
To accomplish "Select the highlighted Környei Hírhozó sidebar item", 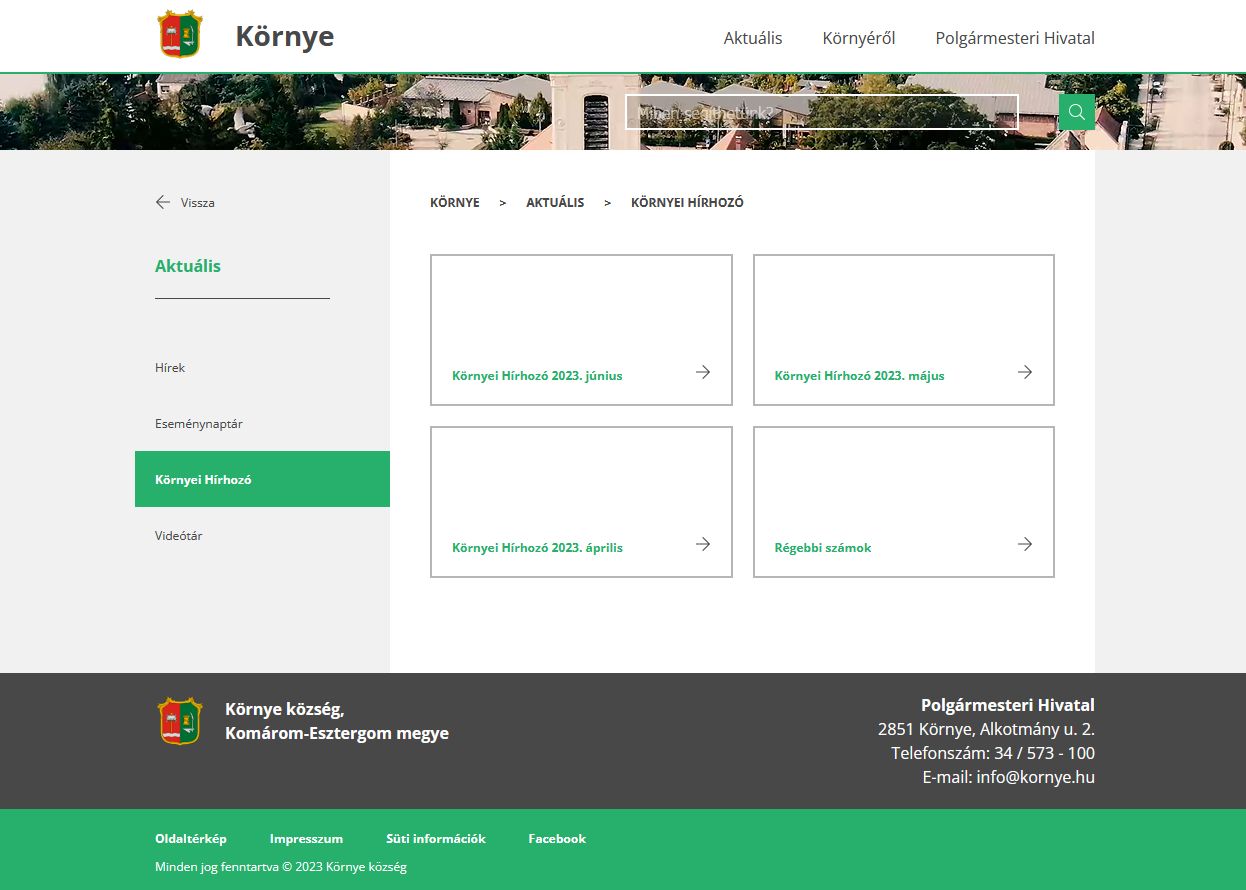I will tap(262, 479).
